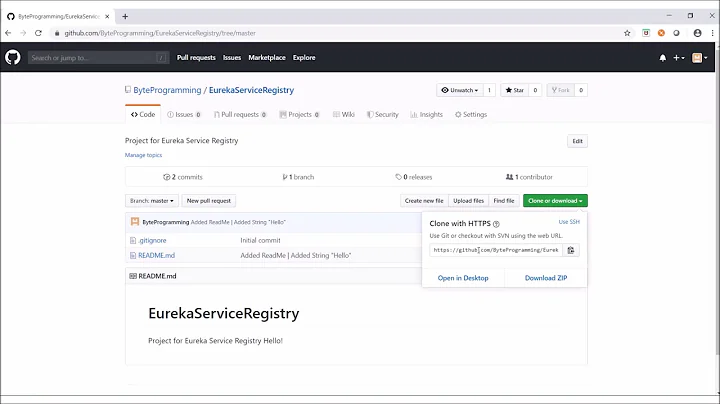
Task: Edit repository description
Action: 577,141
